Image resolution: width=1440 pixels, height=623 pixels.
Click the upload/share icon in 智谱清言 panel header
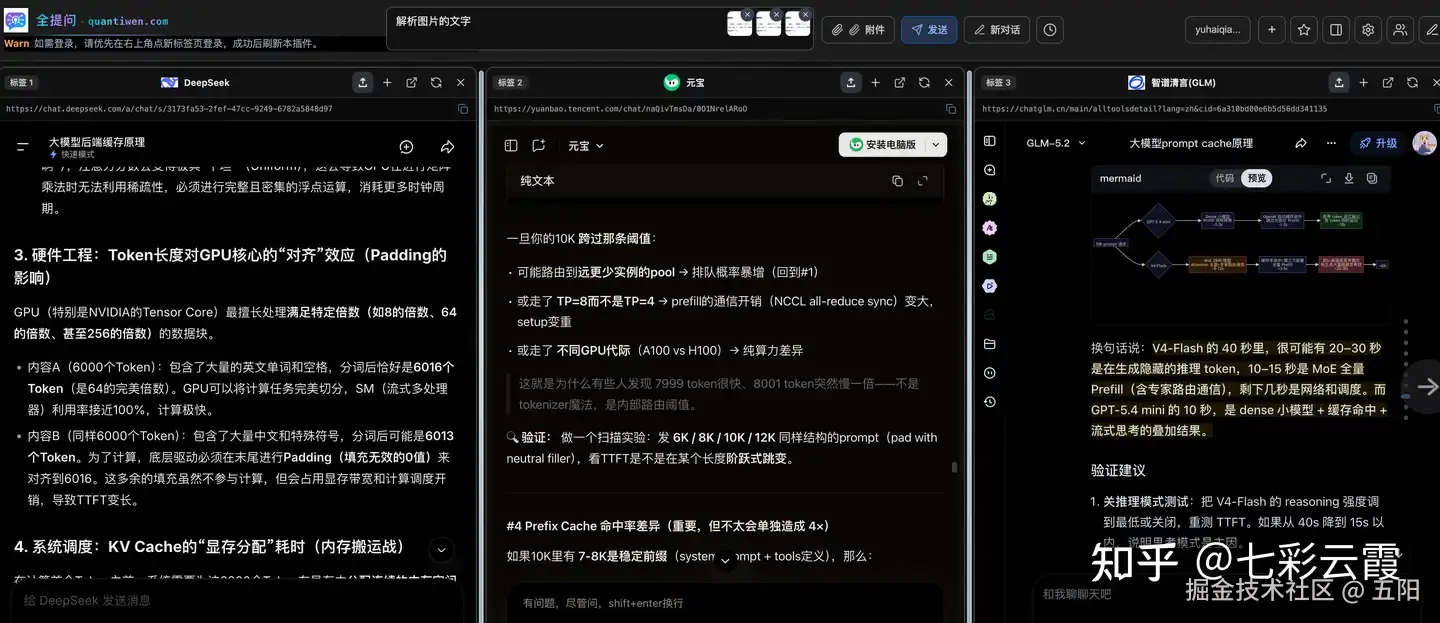[1338, 82]
